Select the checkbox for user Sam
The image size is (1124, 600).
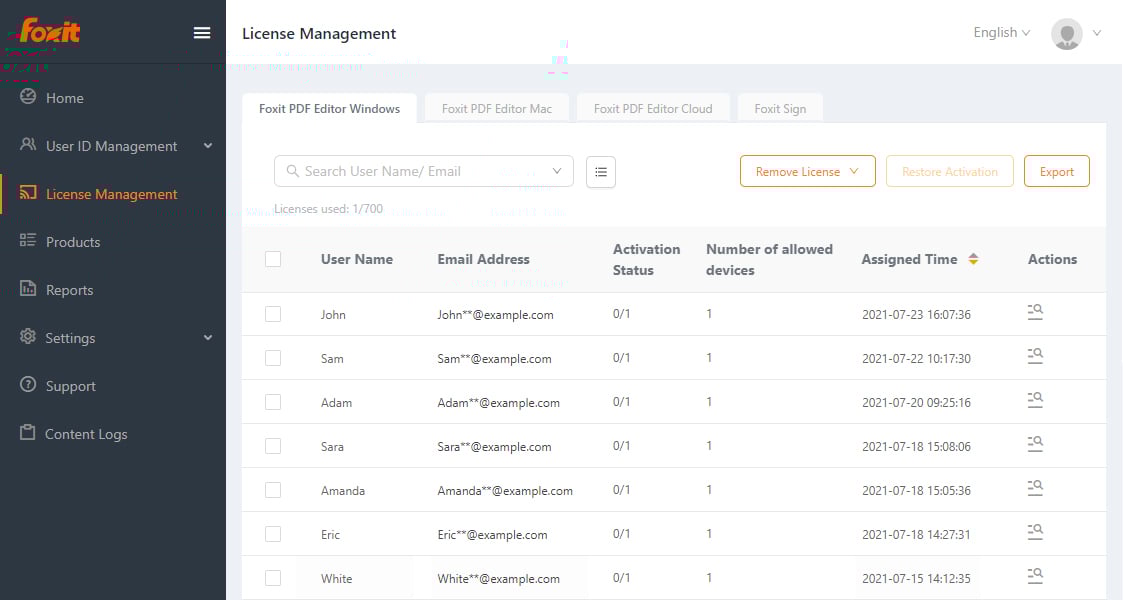273,358
